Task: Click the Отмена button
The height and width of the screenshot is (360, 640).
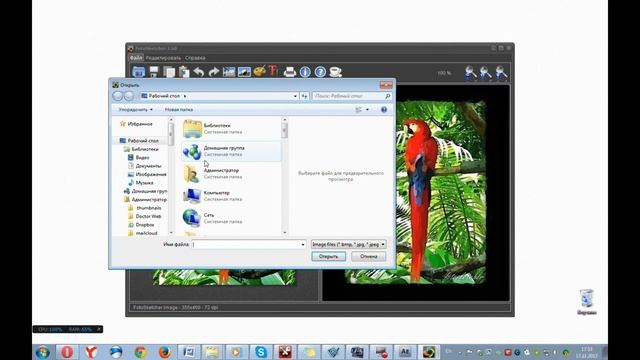Action: pos(369,256)
